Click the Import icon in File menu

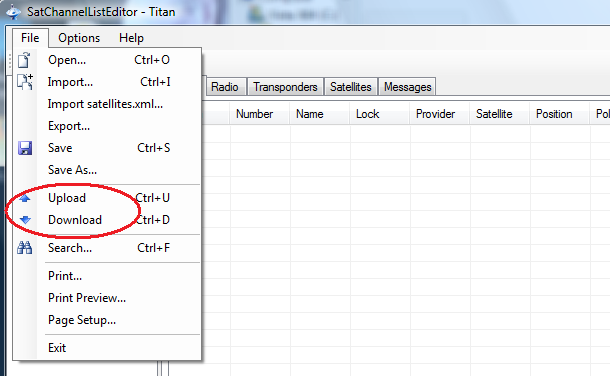pos(25,82)
